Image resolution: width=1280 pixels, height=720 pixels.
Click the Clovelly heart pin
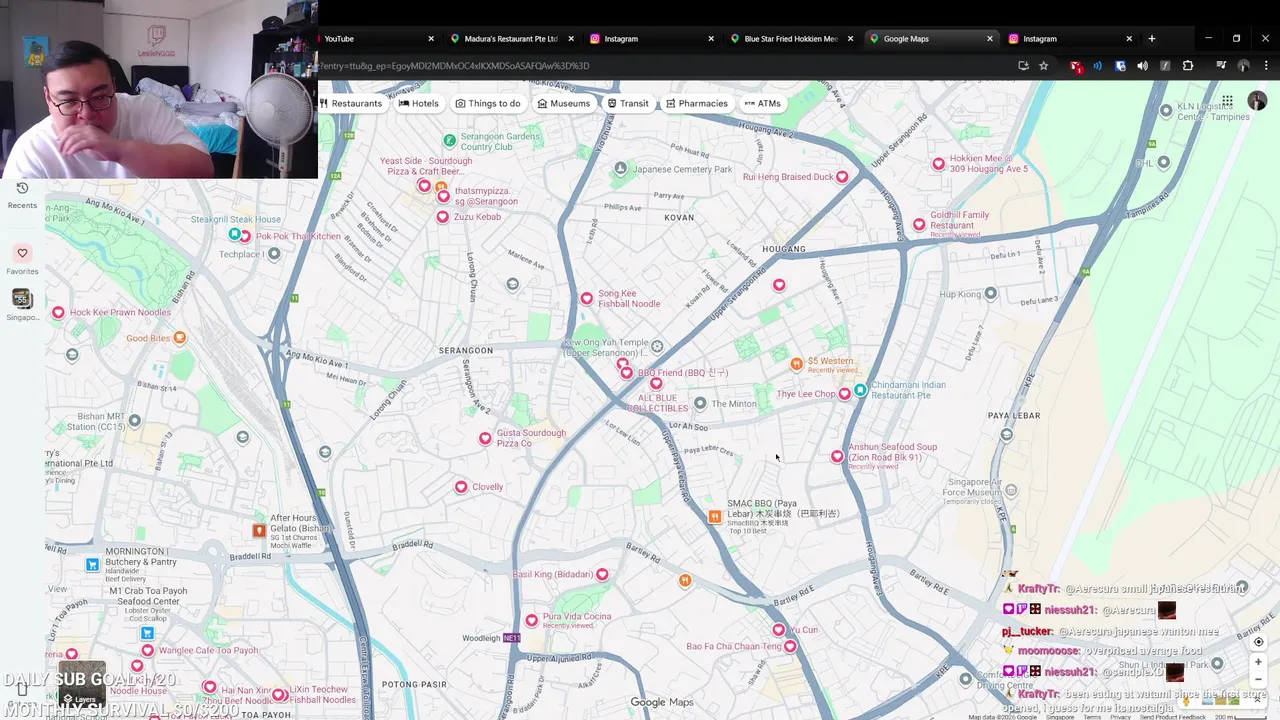(x=461, y=487)
